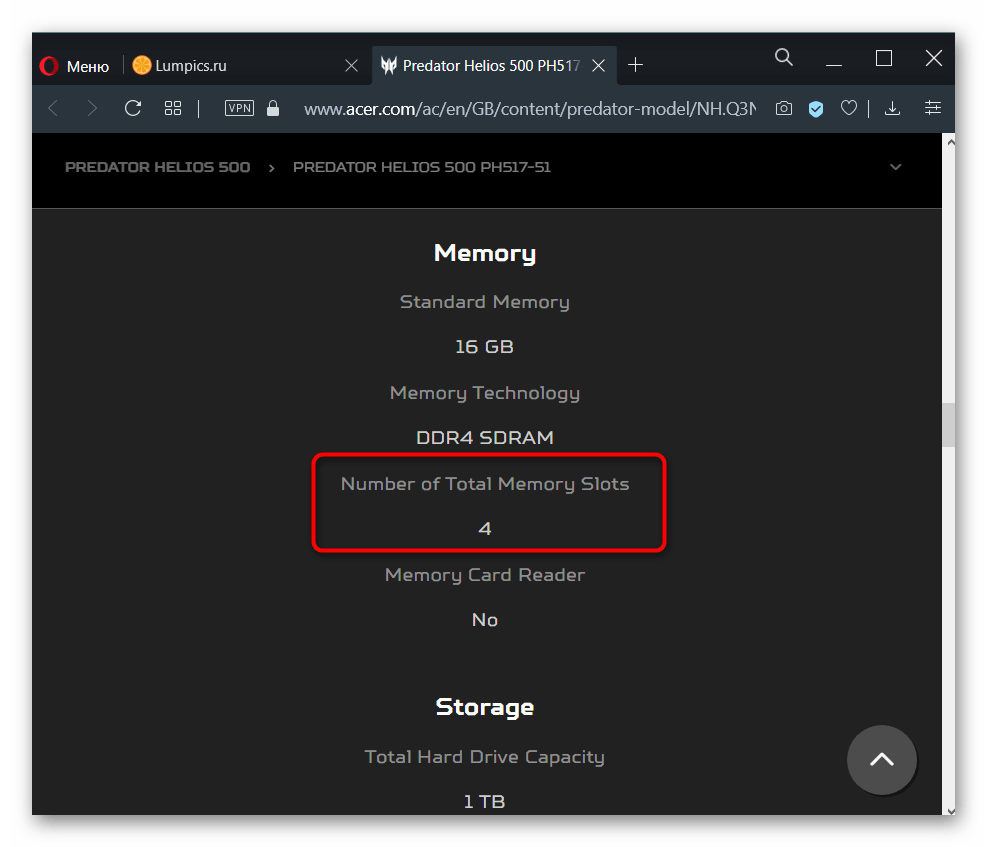Close the Predator Helios 500 tab

[x=598, y=66]
